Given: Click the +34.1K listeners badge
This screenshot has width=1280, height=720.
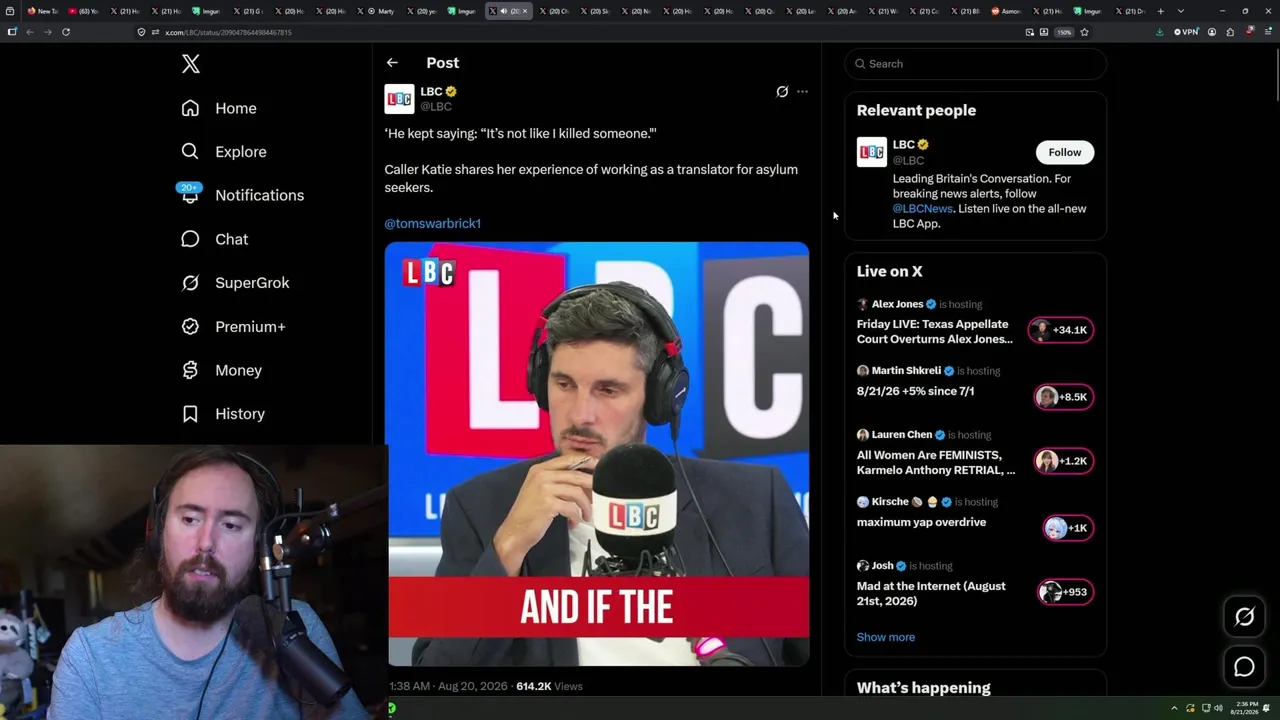Looking at the screenshot, I should point(1062,330).
